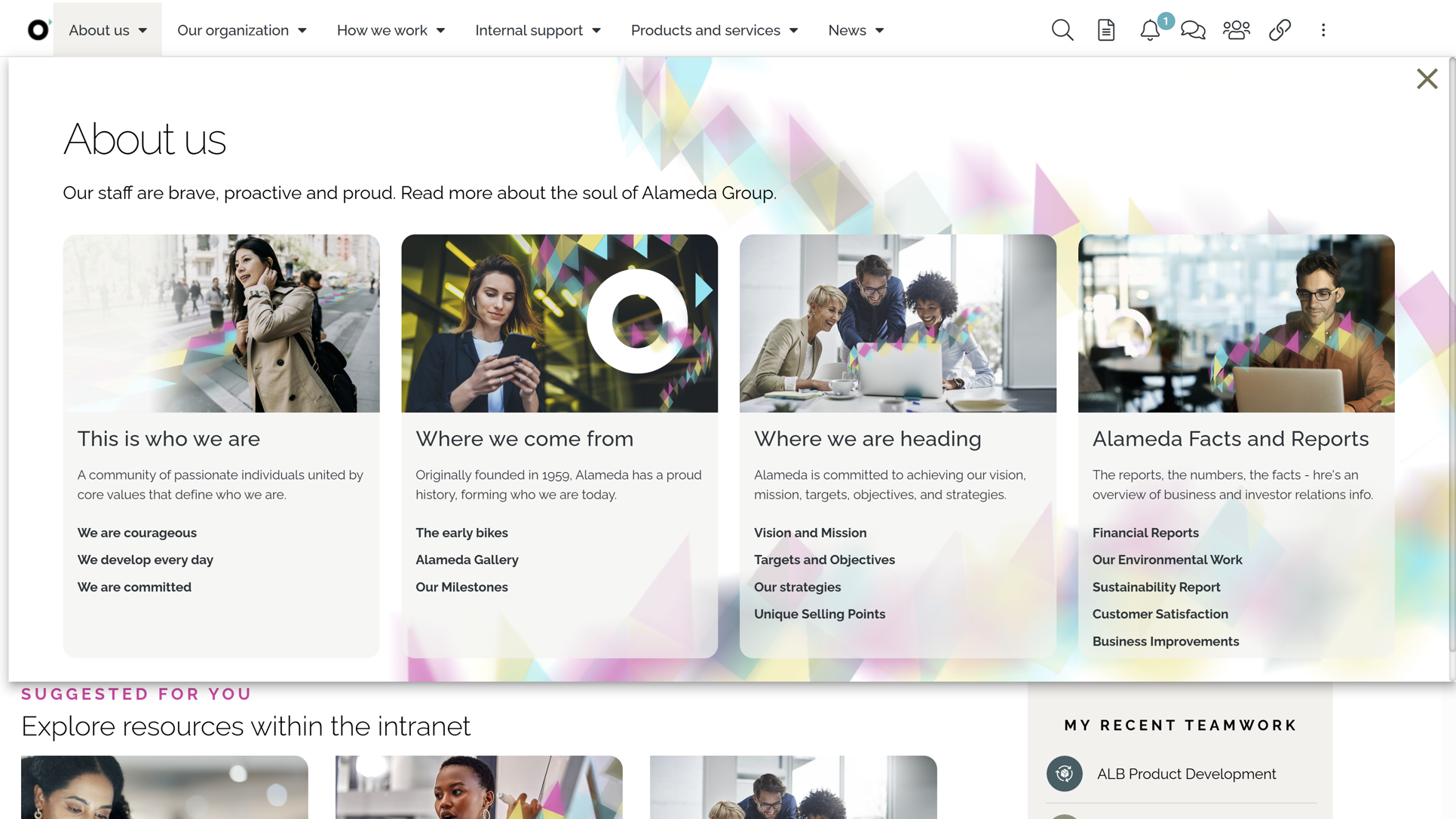Open Vision and Mission link
This screenshot has height=819, width=1456.
pyautogui.click(x=810, y=532)
